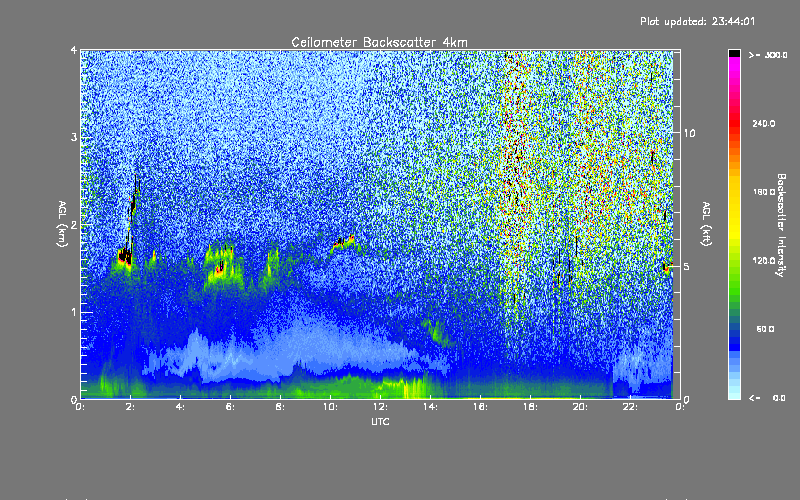Viewport: 800px width, 500px height.
Task: Click the ">= 300.0" colorbar maximum label
Action: (x=768, y=55)
